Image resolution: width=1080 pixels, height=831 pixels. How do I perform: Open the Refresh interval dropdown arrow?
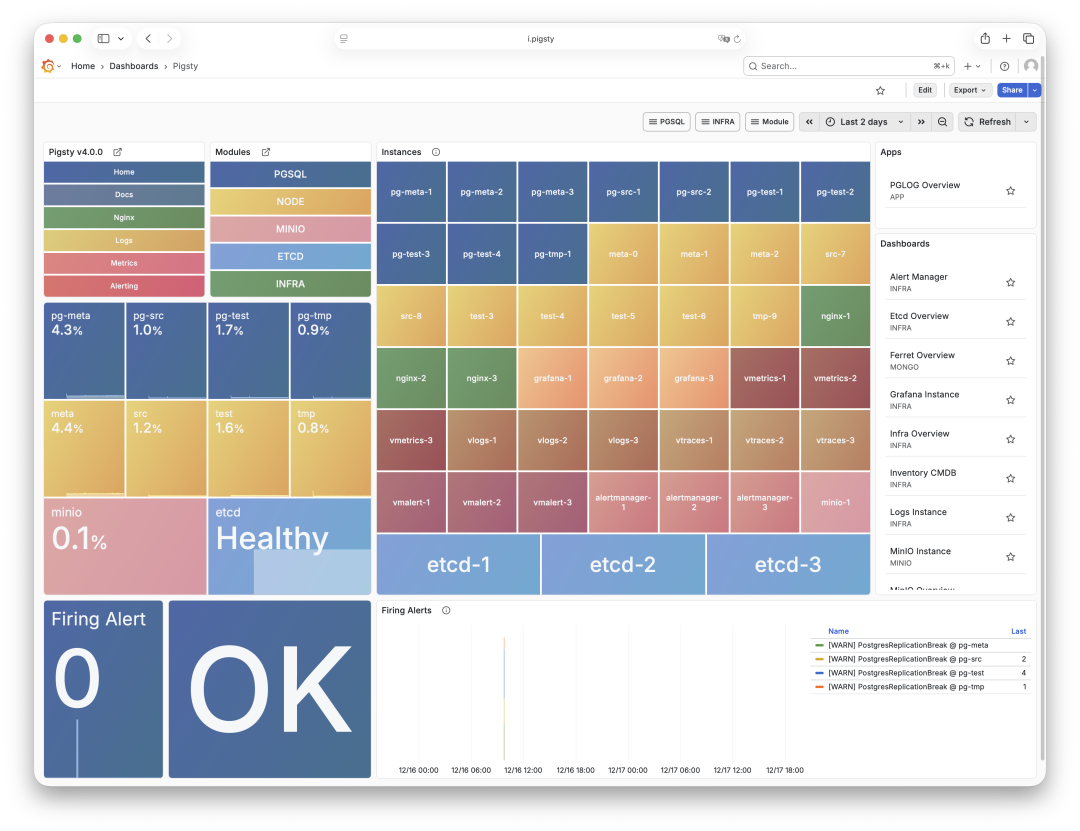pyautogui.click(x=1026, y=121)
